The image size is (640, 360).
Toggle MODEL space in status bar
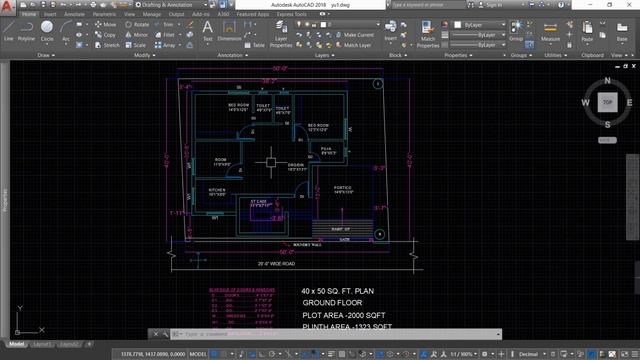[198, 354]
